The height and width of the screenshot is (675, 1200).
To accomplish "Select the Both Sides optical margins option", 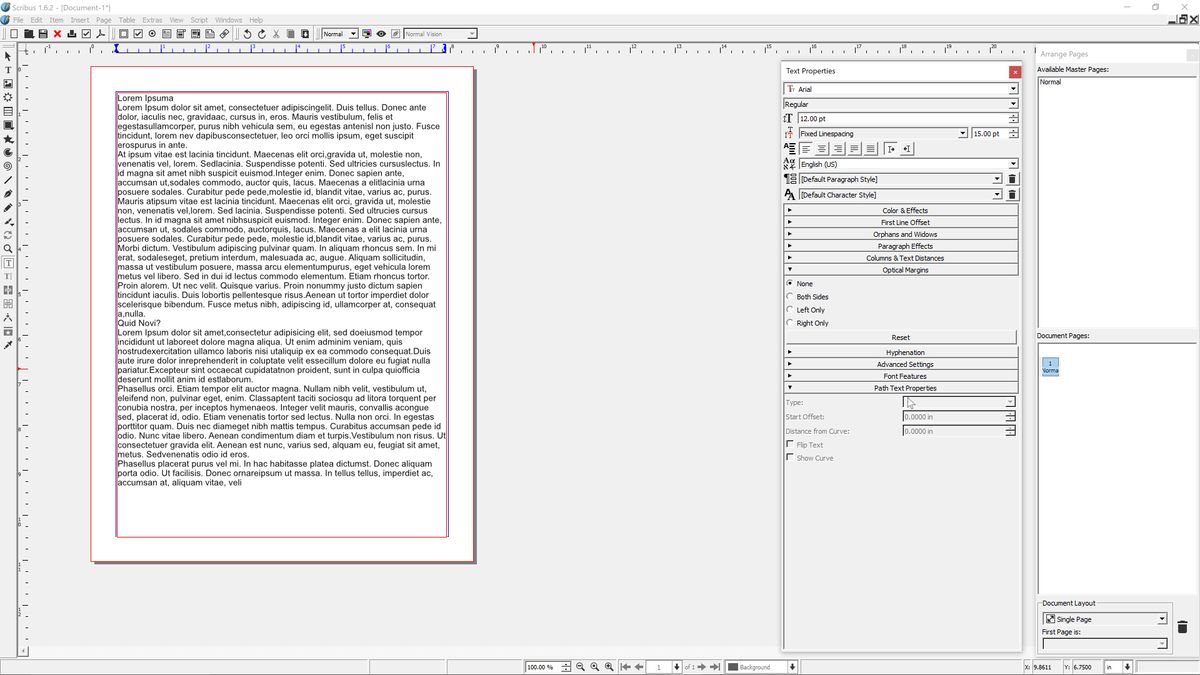I will tap(790, 296).
